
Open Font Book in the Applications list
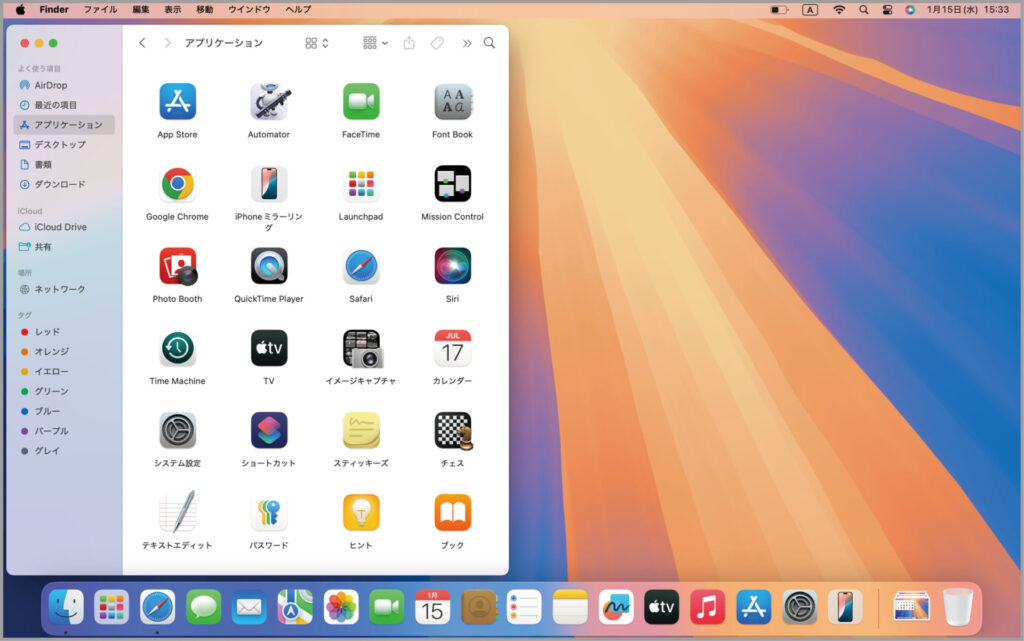(x=453, y=102)
